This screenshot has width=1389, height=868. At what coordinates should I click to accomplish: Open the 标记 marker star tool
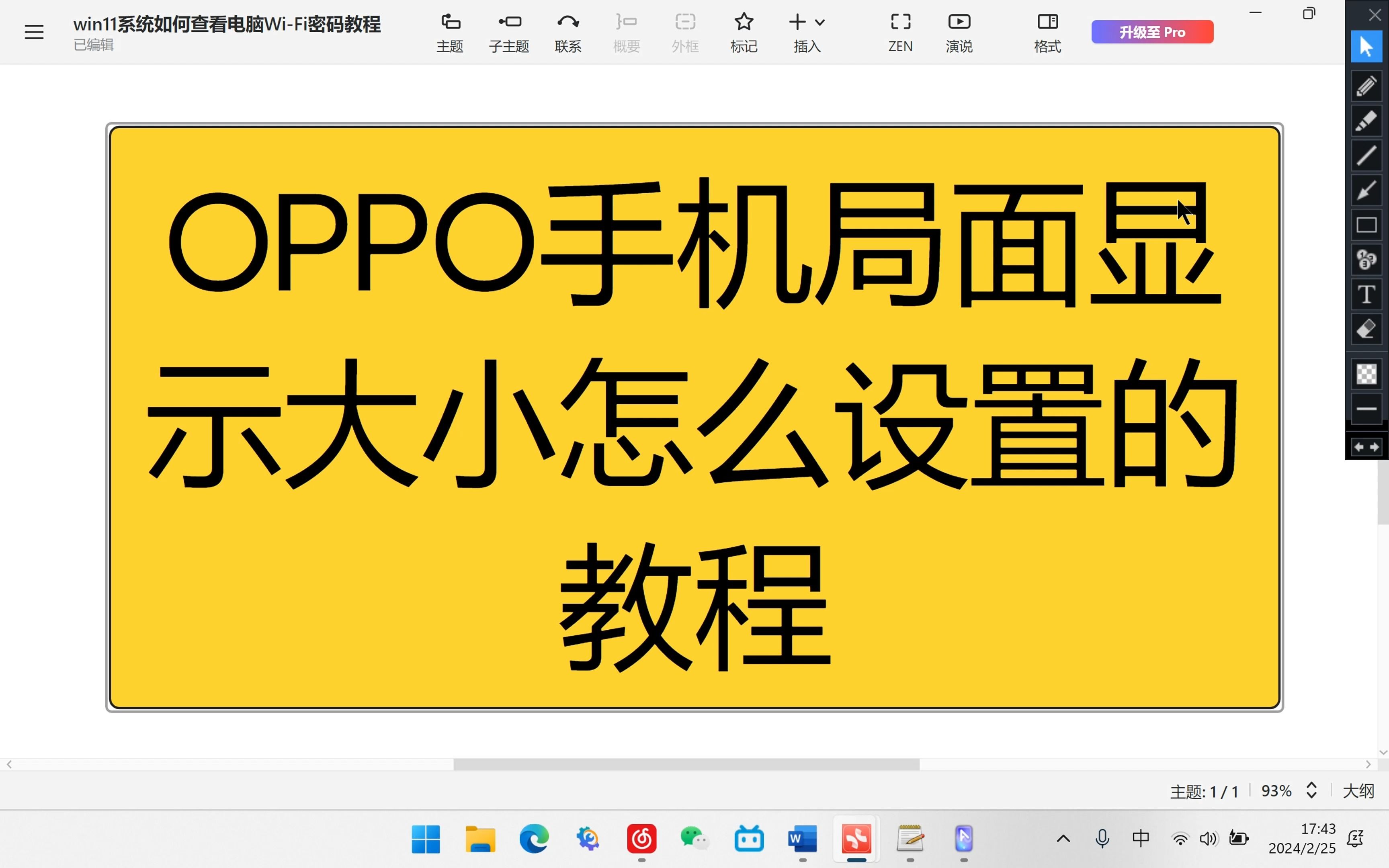[744, 33]
